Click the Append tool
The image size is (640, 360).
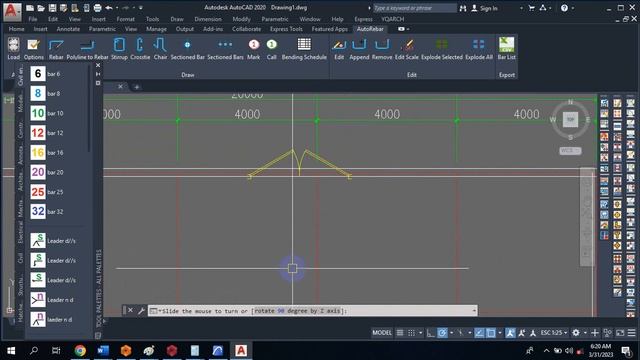pyautogui.click(x=359, y=49)
